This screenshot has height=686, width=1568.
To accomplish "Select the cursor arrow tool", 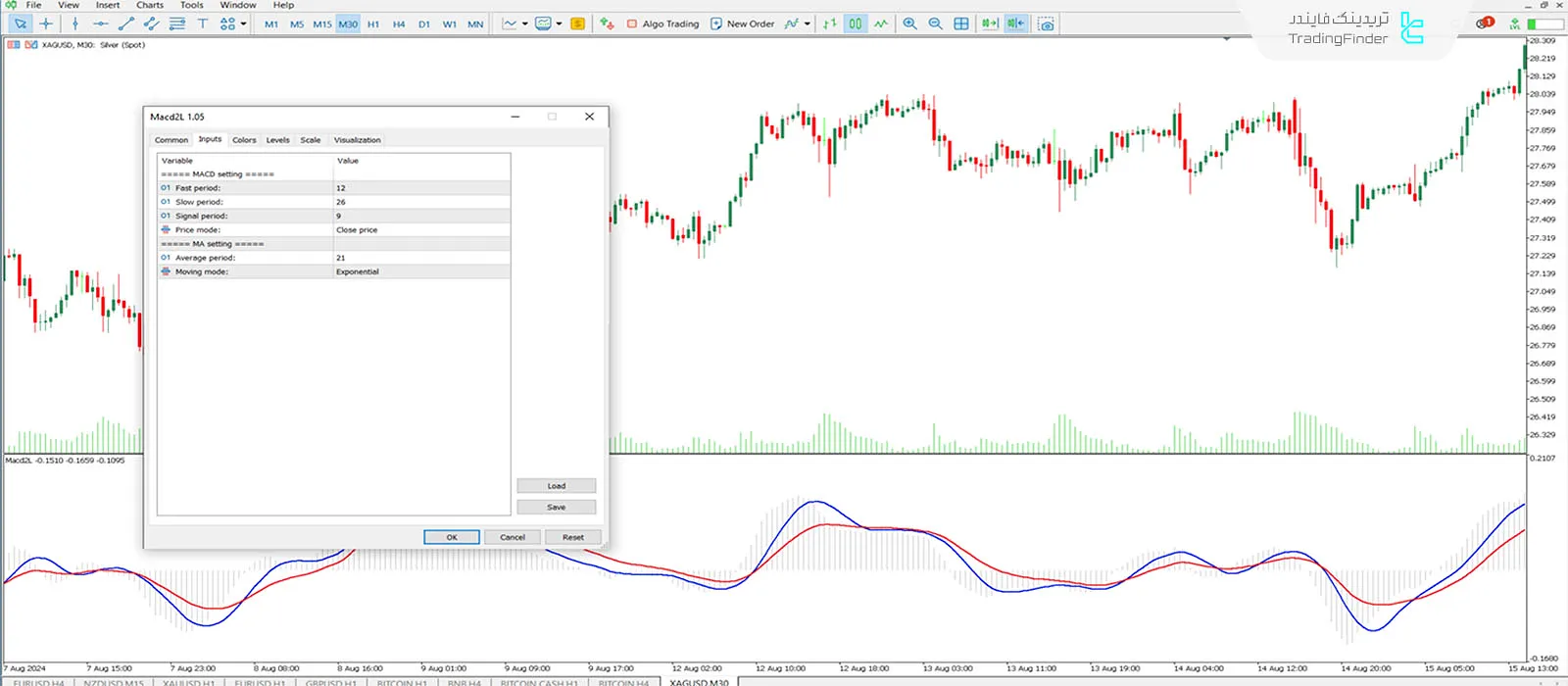I will point(20,24).
